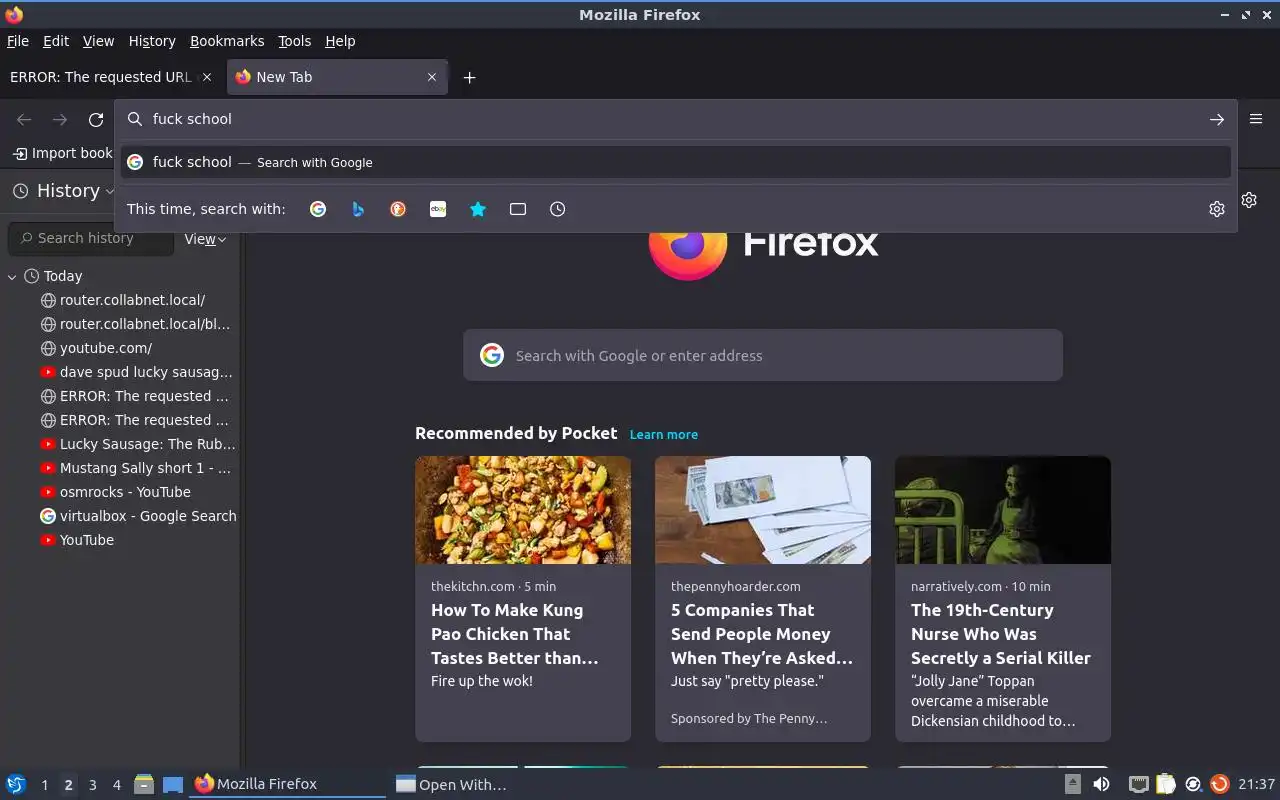
Task: Search with Google one-off icon
Action: [x=318, y=209]
